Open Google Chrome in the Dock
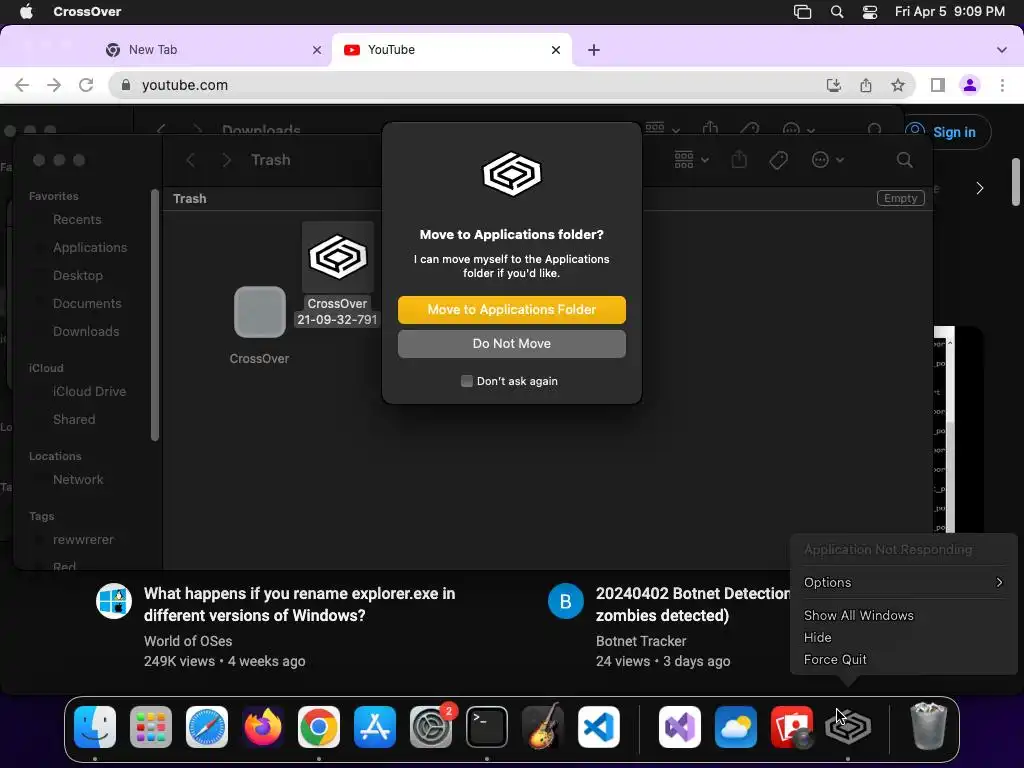Screen dimensions: 1024x768 (319, 727)
